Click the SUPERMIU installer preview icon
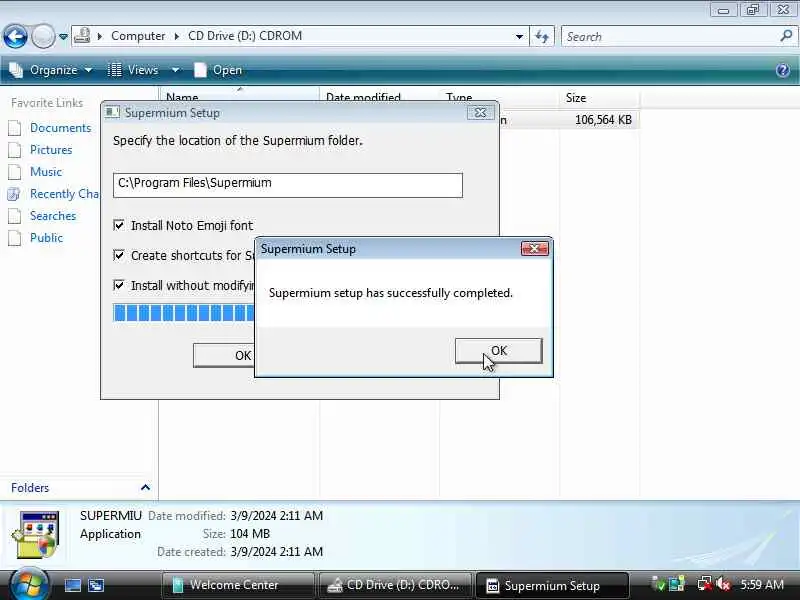Screen dimensions: 800x600 37,535
